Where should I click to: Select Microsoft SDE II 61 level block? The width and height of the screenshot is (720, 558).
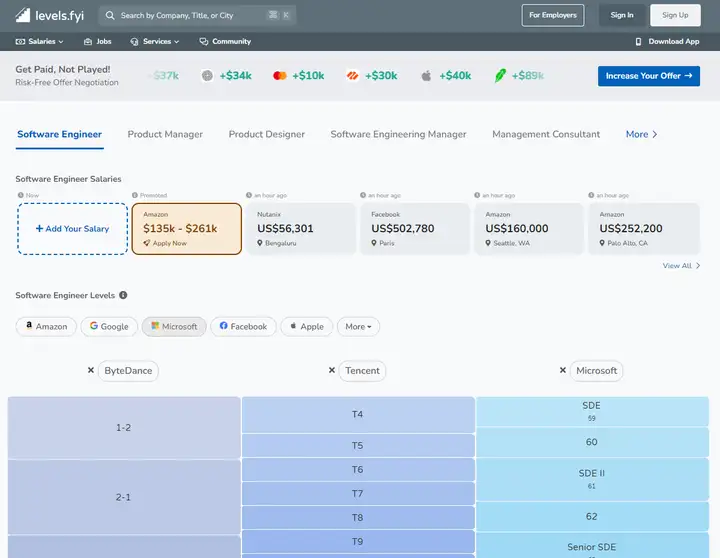[592, 479]
